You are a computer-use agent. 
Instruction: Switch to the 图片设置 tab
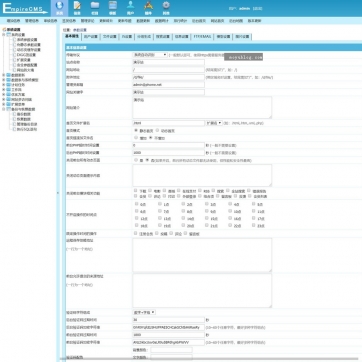(242, 37)
